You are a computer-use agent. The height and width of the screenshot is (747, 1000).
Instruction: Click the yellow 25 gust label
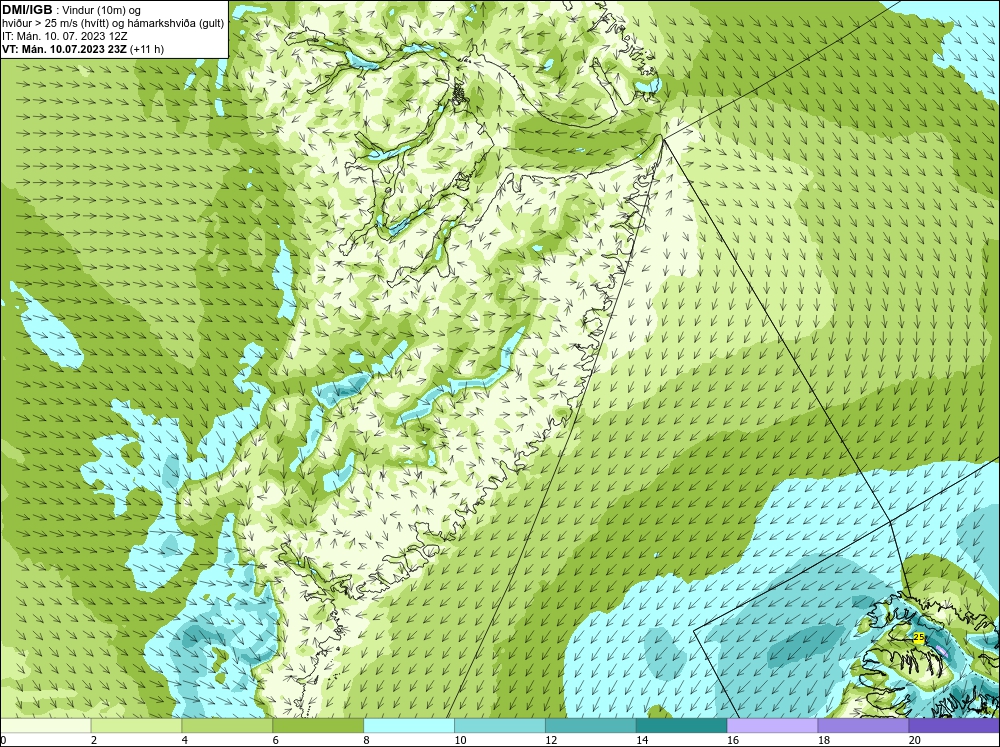[x=918, y=637]
